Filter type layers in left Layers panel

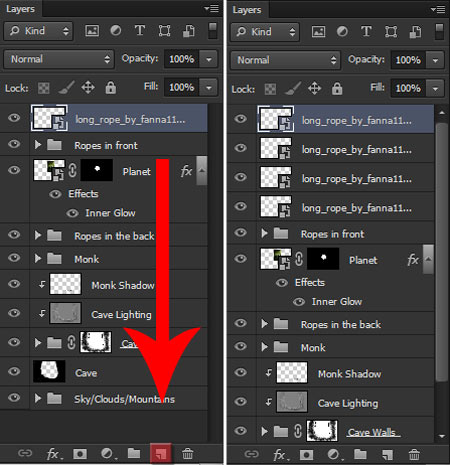(140, 31)
